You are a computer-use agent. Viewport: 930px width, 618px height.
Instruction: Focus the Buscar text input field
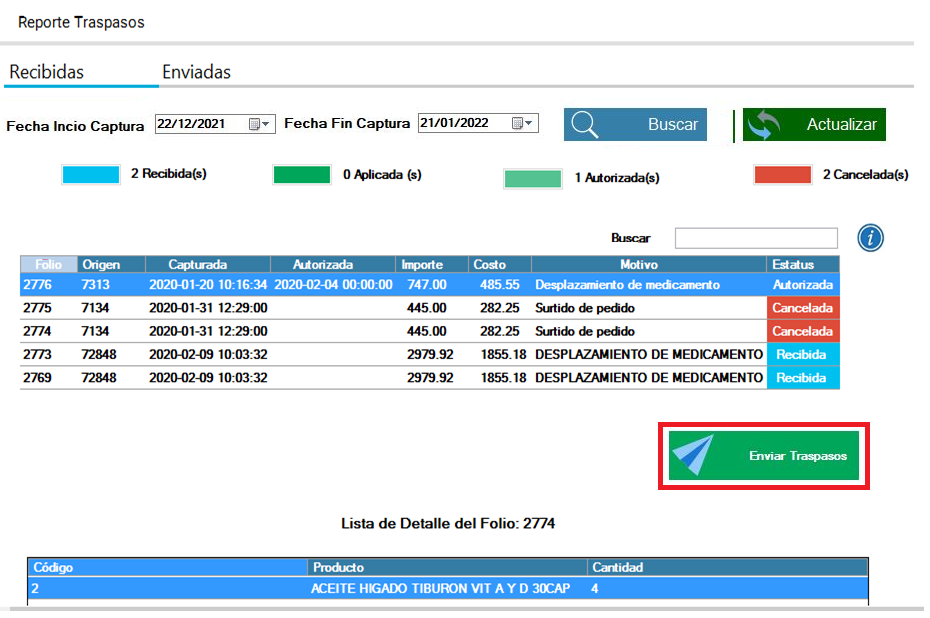coord(756,238)
